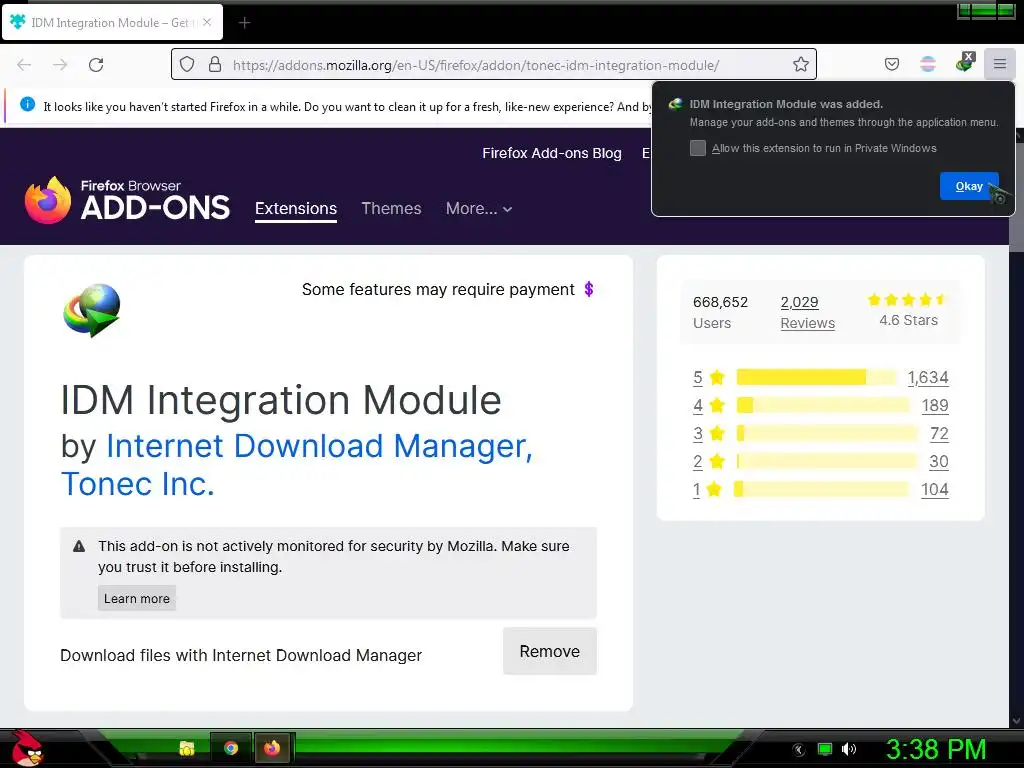Show hidden tray icons arrow
The image size is (1024, 768).
tap(799, 750)
